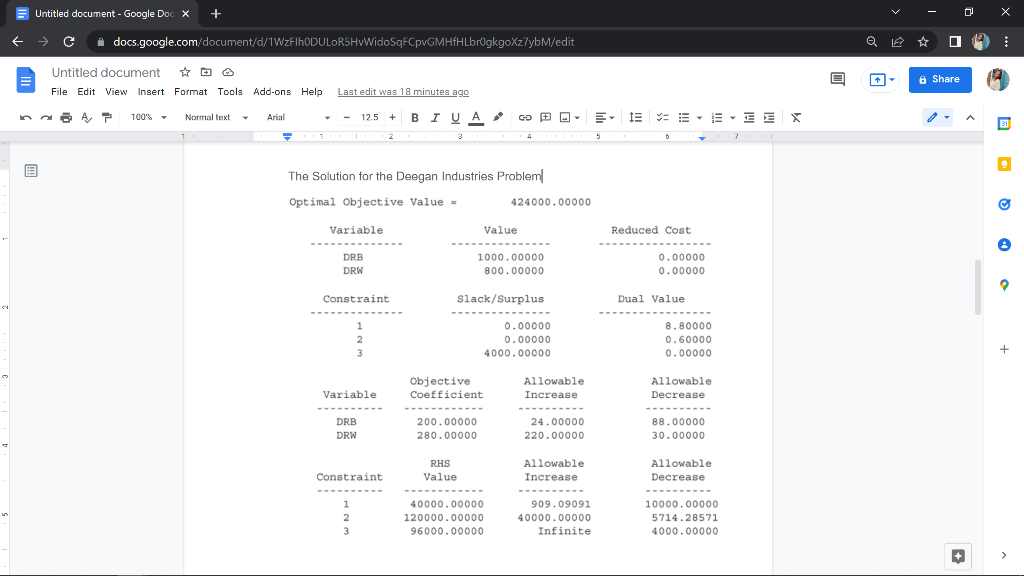Viewport: 1024px width, 576px height.
Task: Run spelling and grammar check icon
Action: point(86,118)
